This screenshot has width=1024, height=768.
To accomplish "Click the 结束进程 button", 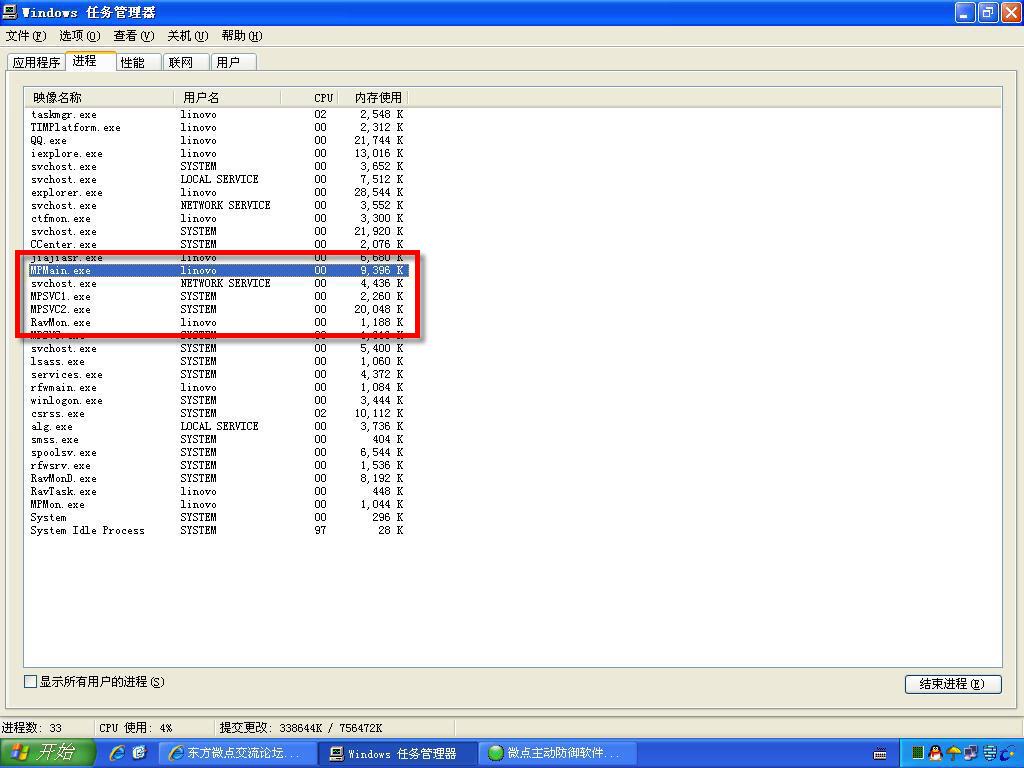I will point(953,684).
